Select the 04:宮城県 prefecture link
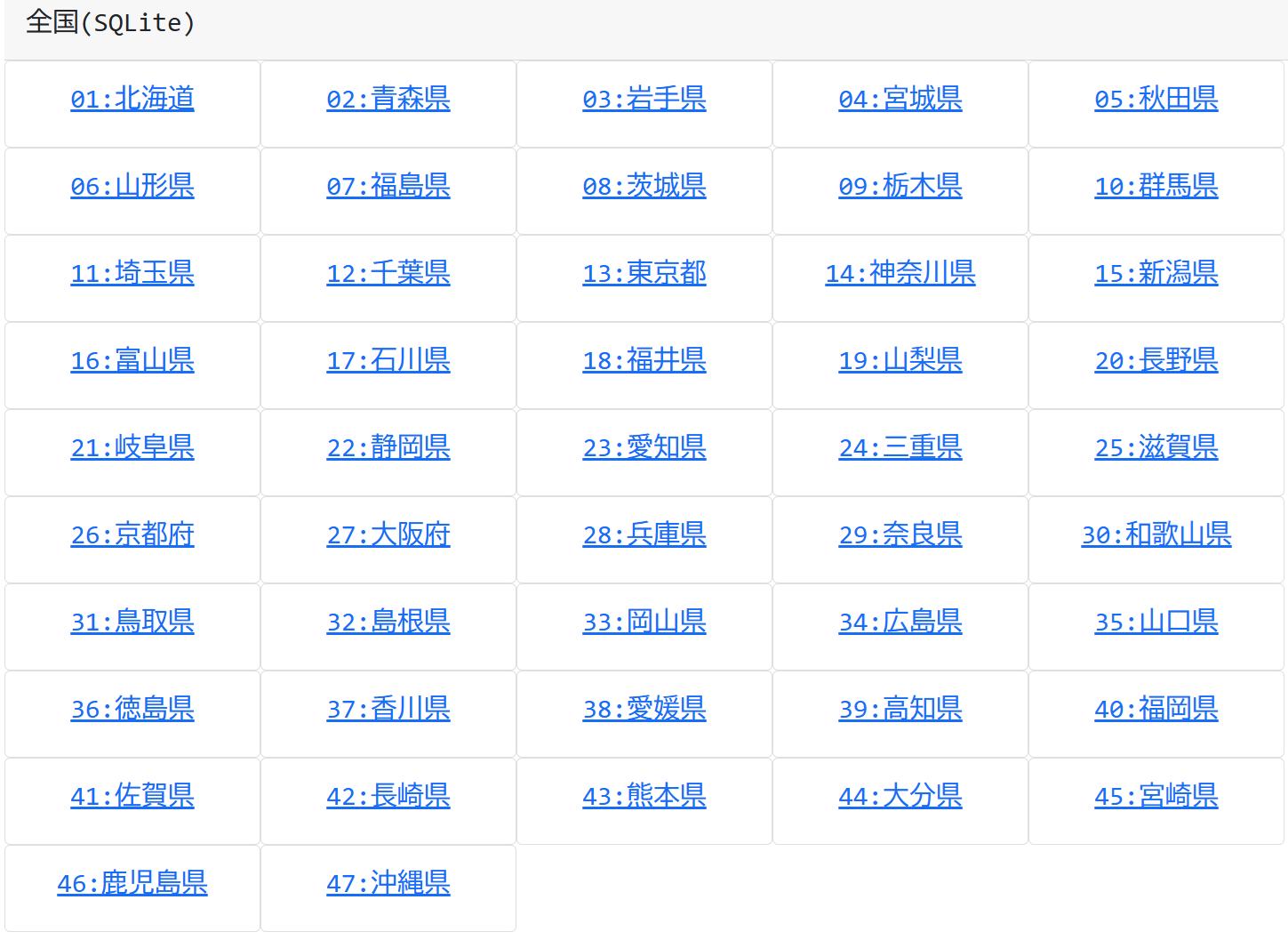 tap(900, 99)
